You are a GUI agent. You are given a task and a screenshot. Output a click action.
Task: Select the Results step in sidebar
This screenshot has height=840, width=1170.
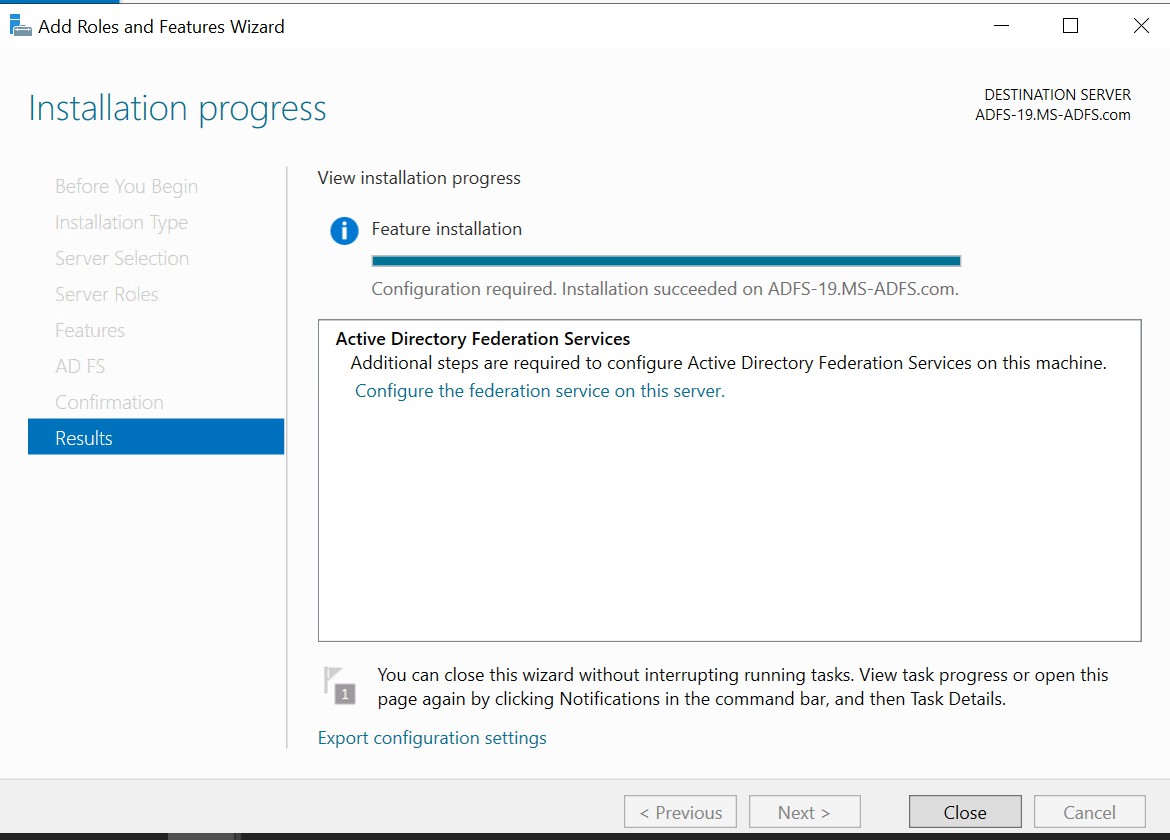(x=156, y=437)
